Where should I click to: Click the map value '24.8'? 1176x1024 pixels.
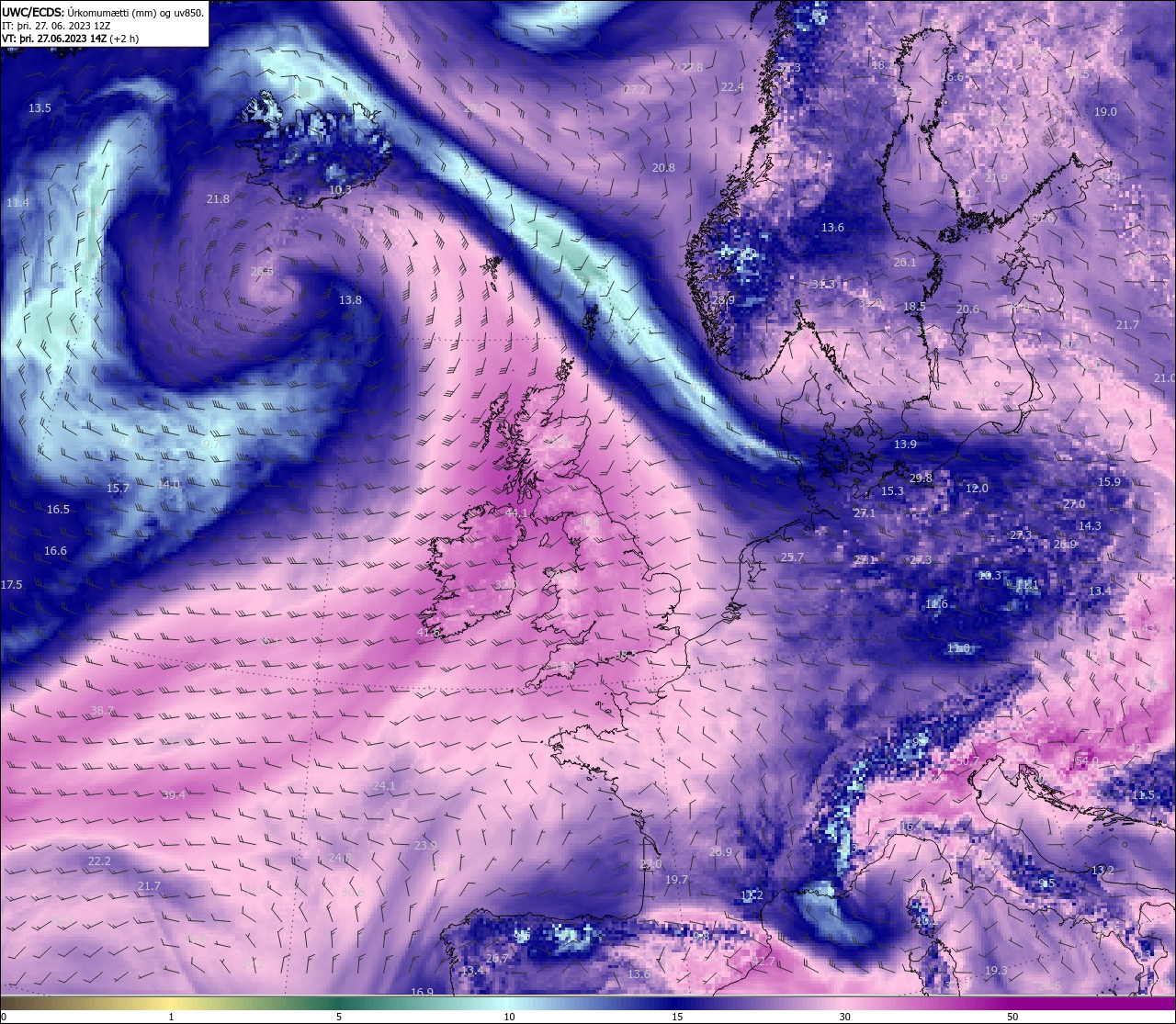[x=340, y=858]
